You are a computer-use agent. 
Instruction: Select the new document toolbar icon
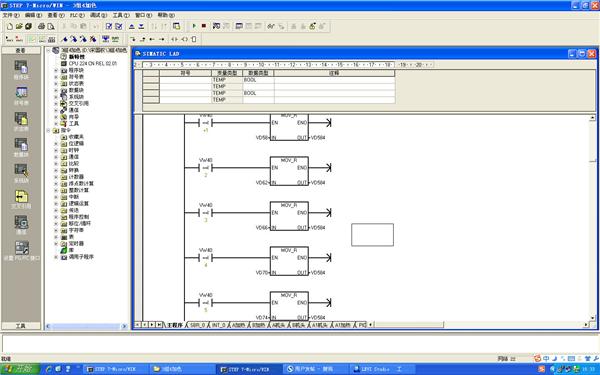point(10,26)
